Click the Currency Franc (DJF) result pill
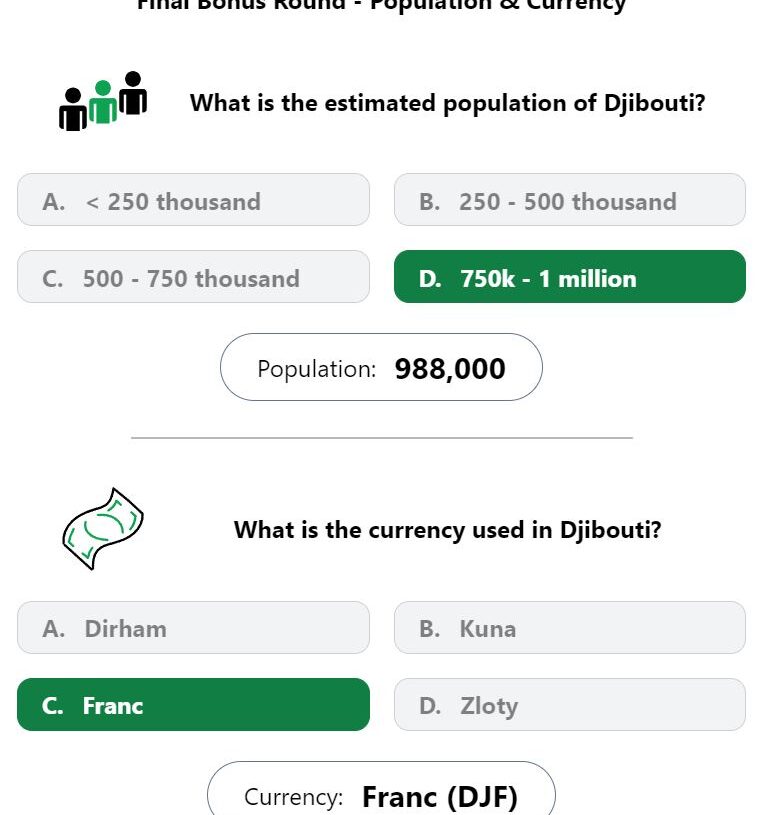This screenshot has width=762, height=815. (381, 790)
